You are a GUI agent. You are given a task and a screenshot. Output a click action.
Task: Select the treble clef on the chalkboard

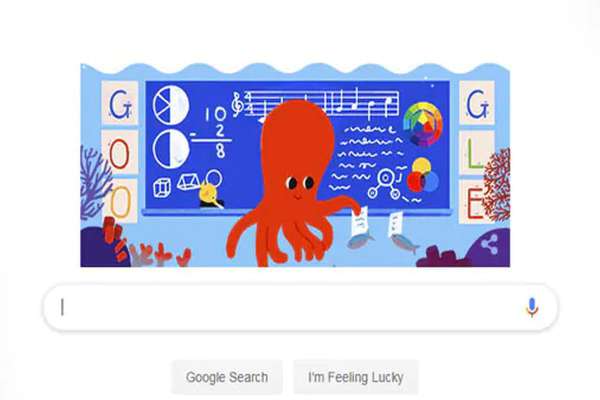pos(237,104)
